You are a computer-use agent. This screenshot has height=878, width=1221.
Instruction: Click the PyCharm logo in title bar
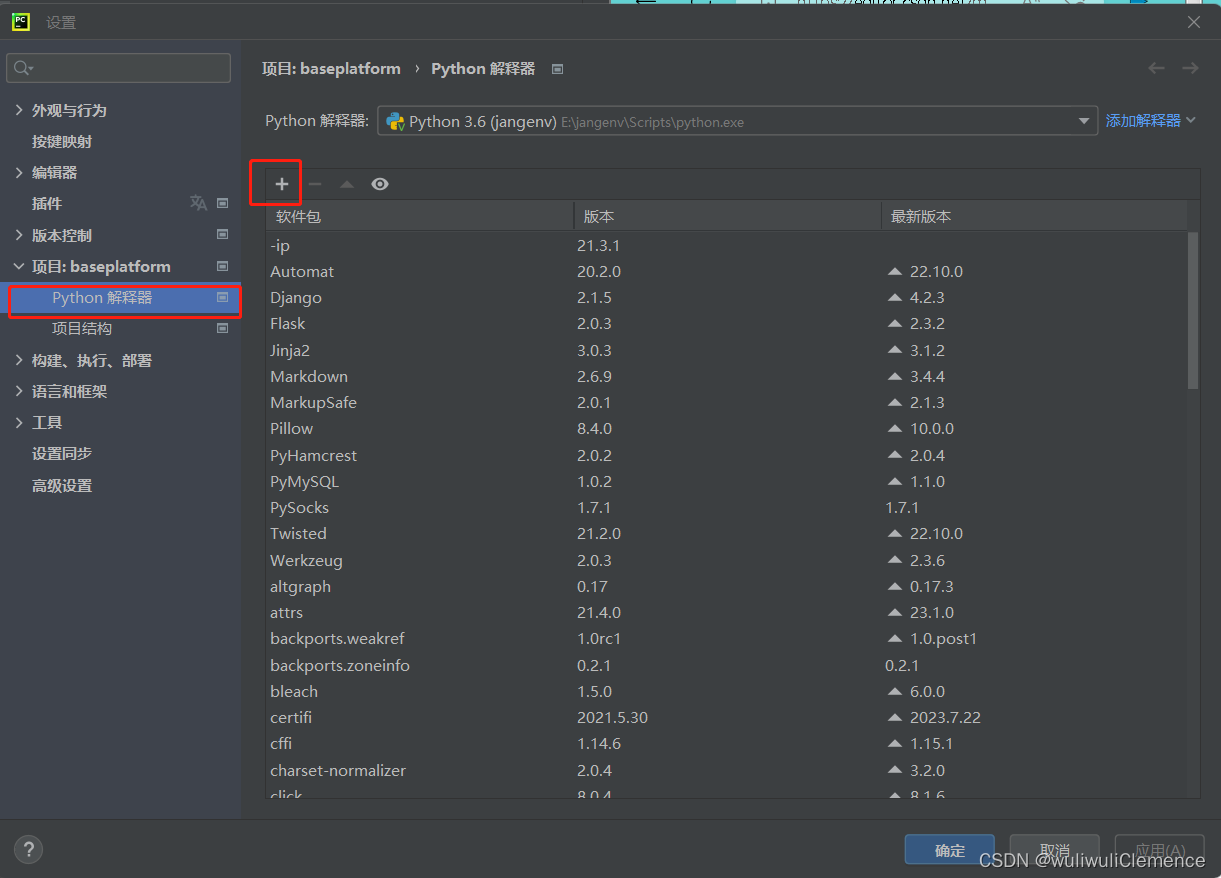pyautogui.click(x=20, y=21)
